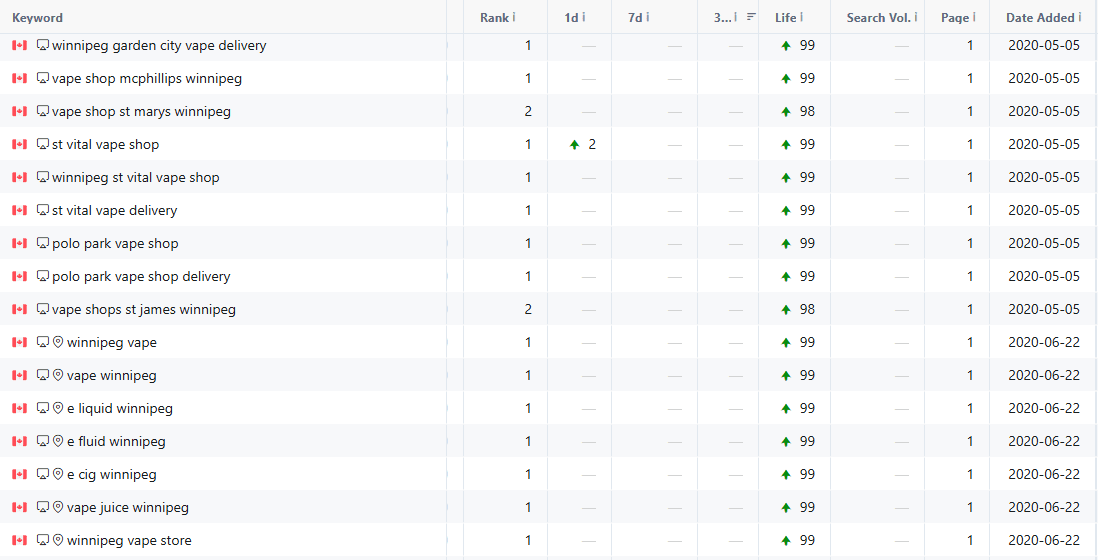
Task: Click the Life green arrow for vape shops st james winnipeg
Action: [786, 309]
